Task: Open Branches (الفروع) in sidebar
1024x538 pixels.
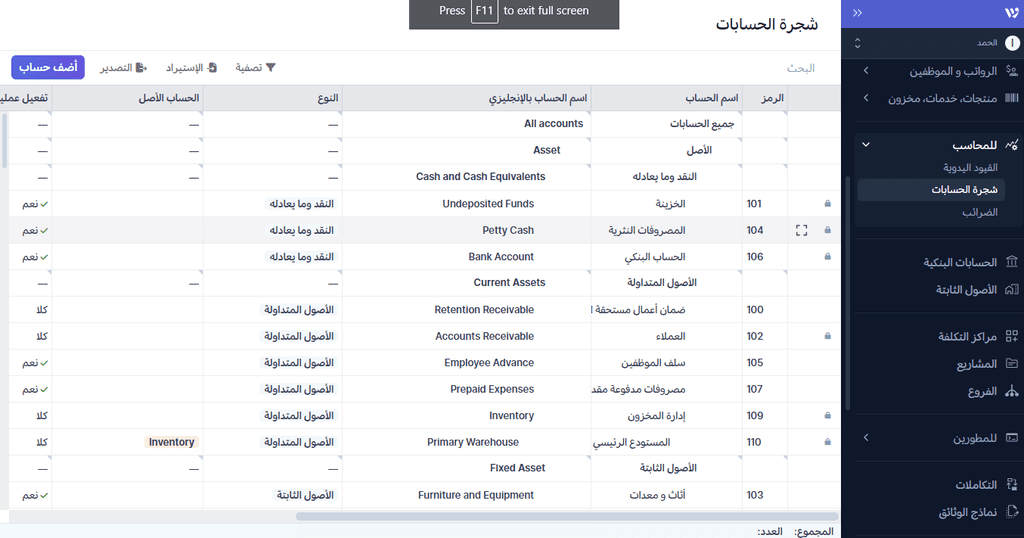Action: click(982, 391)
